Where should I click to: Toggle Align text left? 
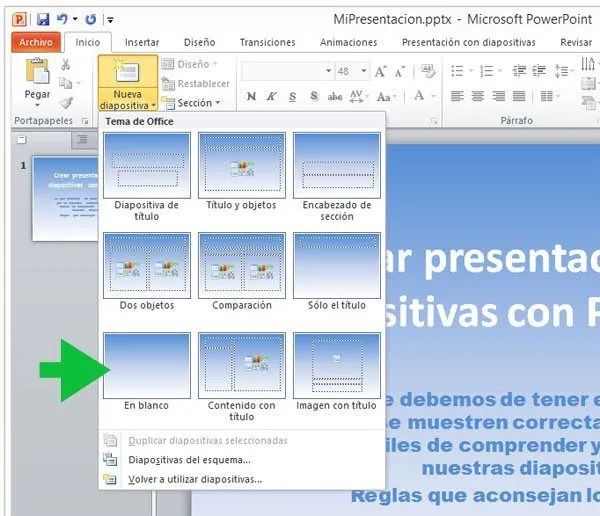coord(457,96)
